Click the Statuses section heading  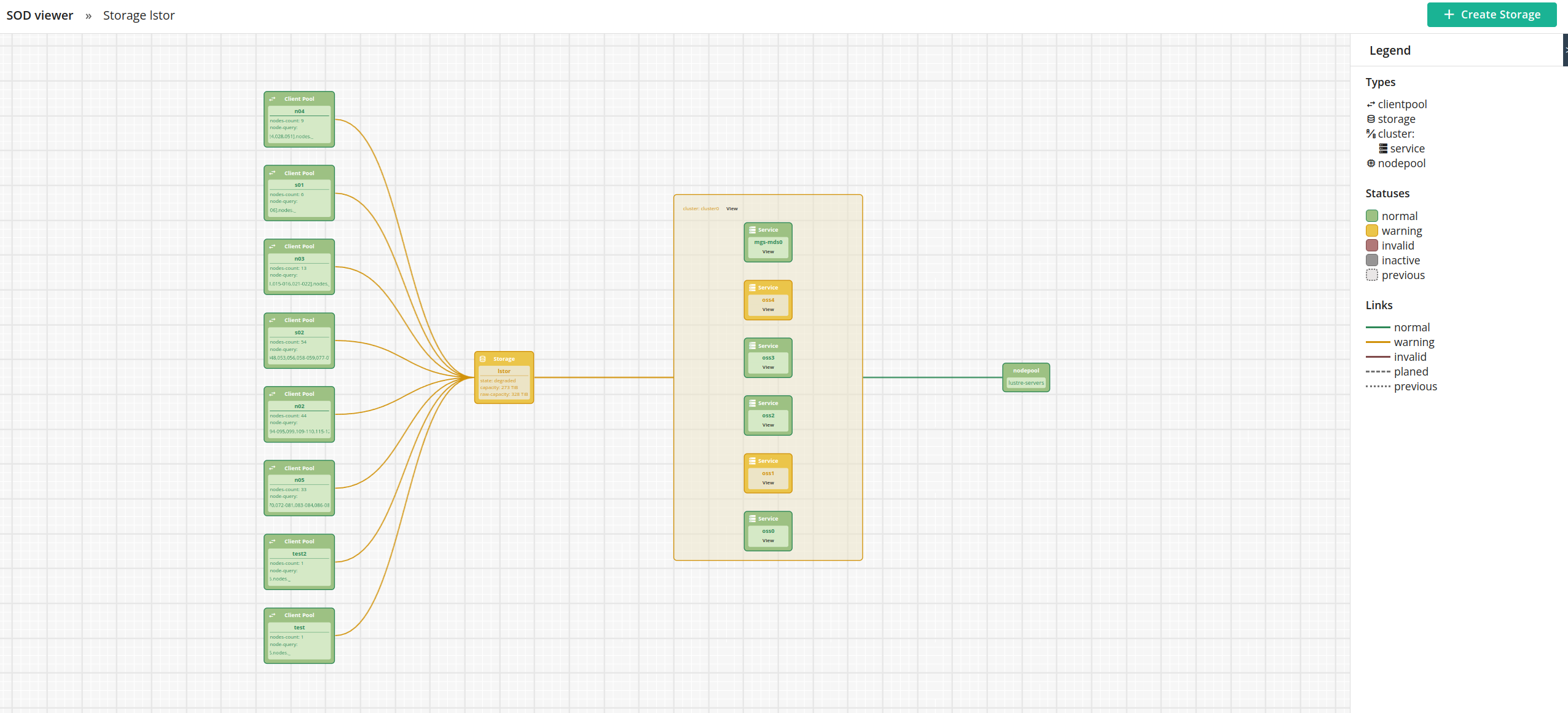pos(1387,194)
